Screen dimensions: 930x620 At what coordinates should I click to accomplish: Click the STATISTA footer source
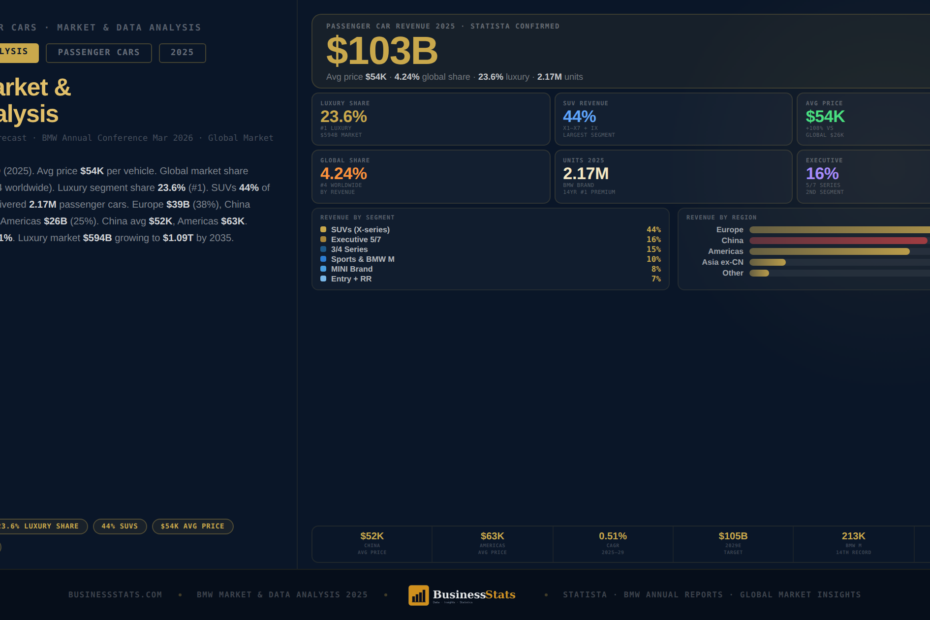[x=585, y=594]
